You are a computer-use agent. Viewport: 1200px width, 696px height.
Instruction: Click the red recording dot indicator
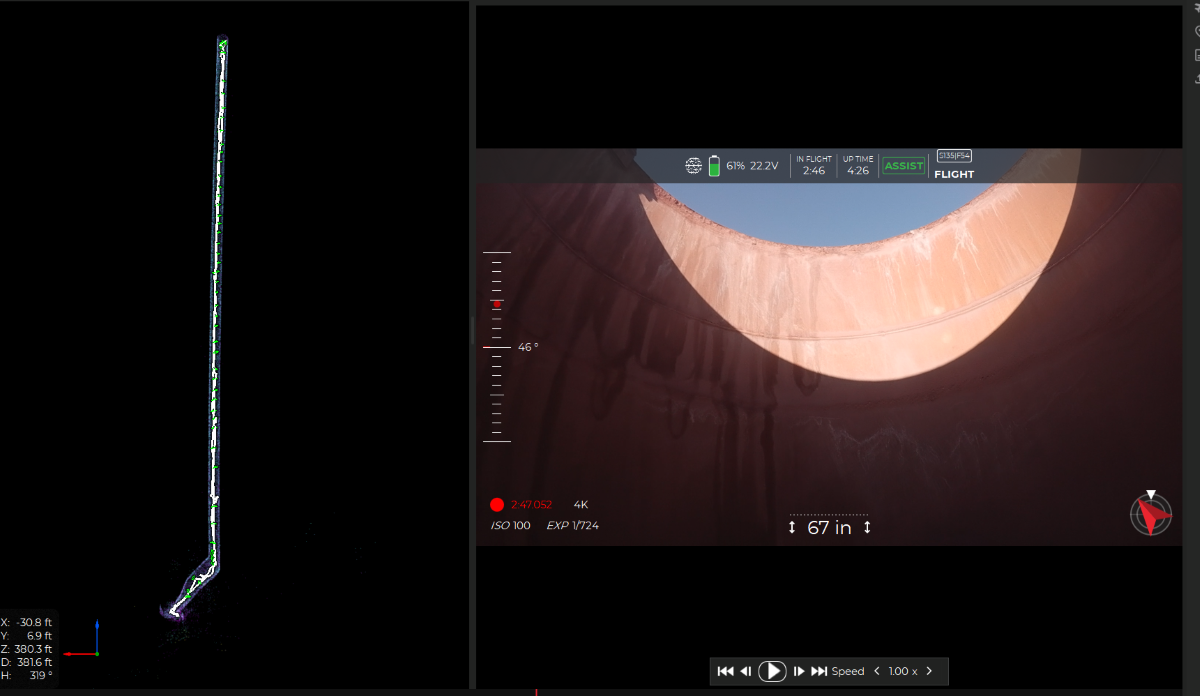tap(497, 505)
